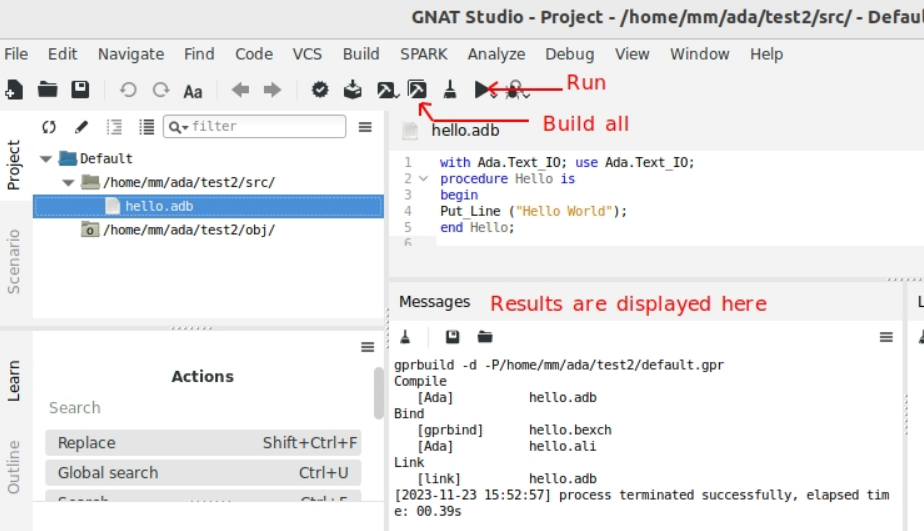Switch to the Outline side tab
This screenshot has width=924, height=531.
point(14,467)
